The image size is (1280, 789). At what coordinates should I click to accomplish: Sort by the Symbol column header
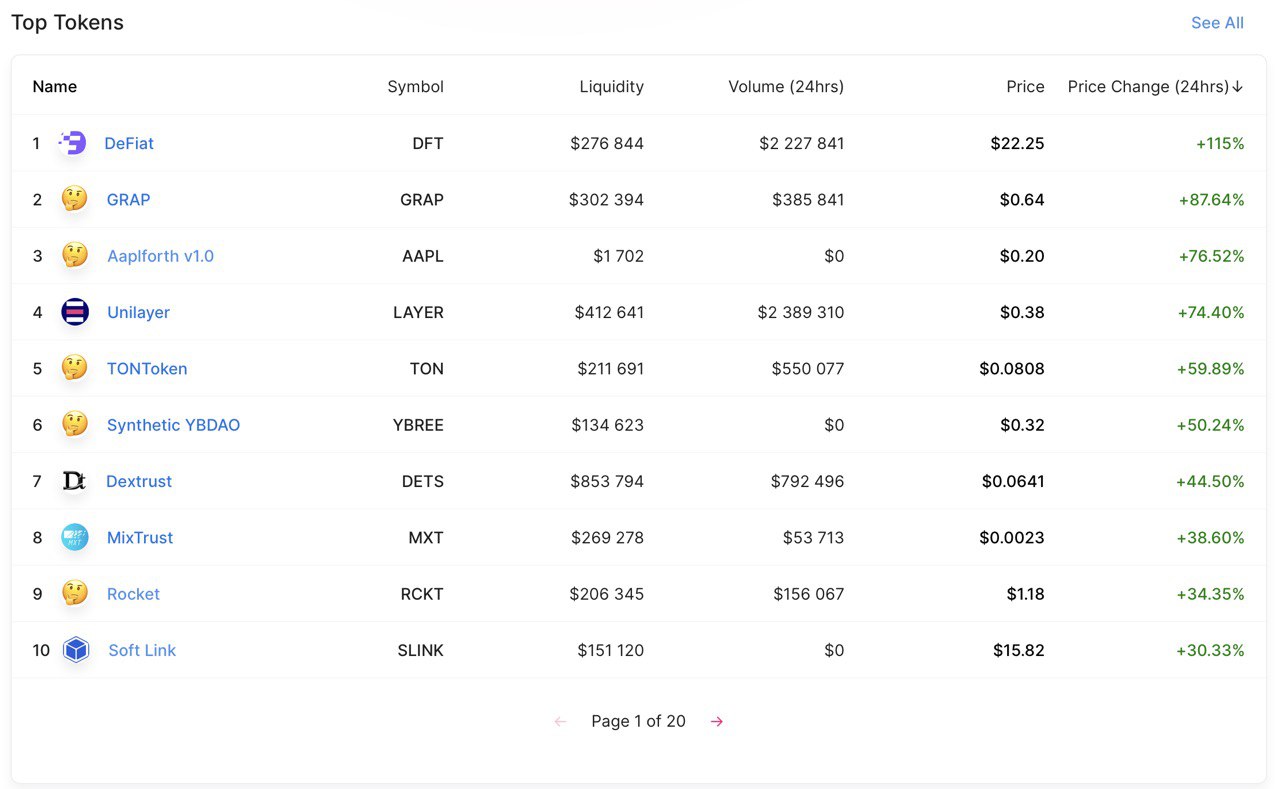[x=415, y=87]
